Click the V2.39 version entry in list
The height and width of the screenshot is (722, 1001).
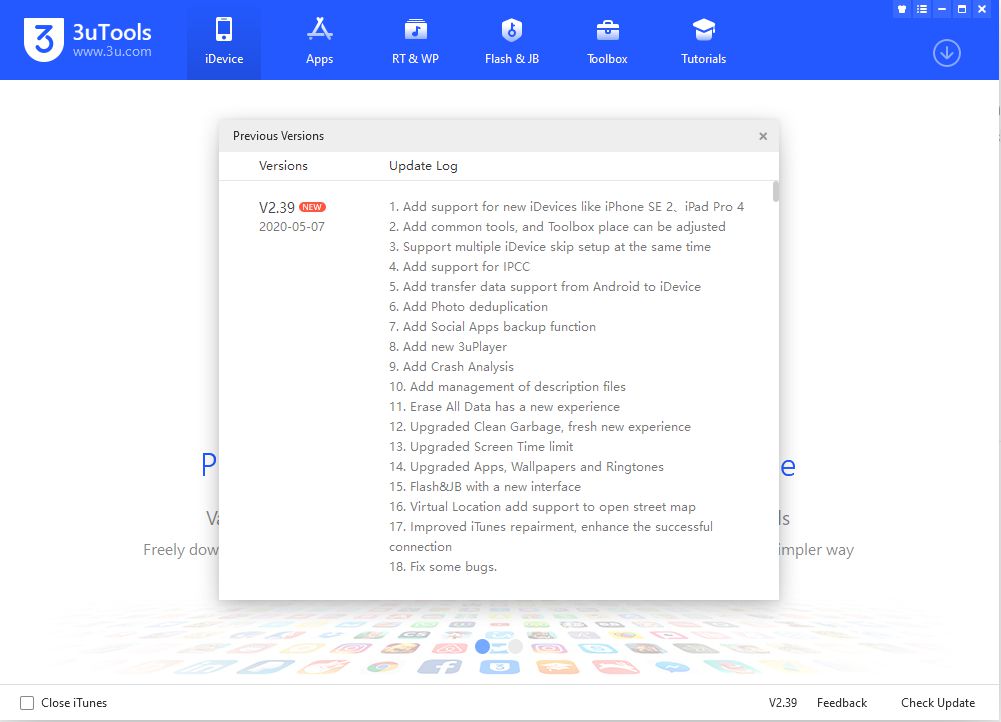[276, 207]
